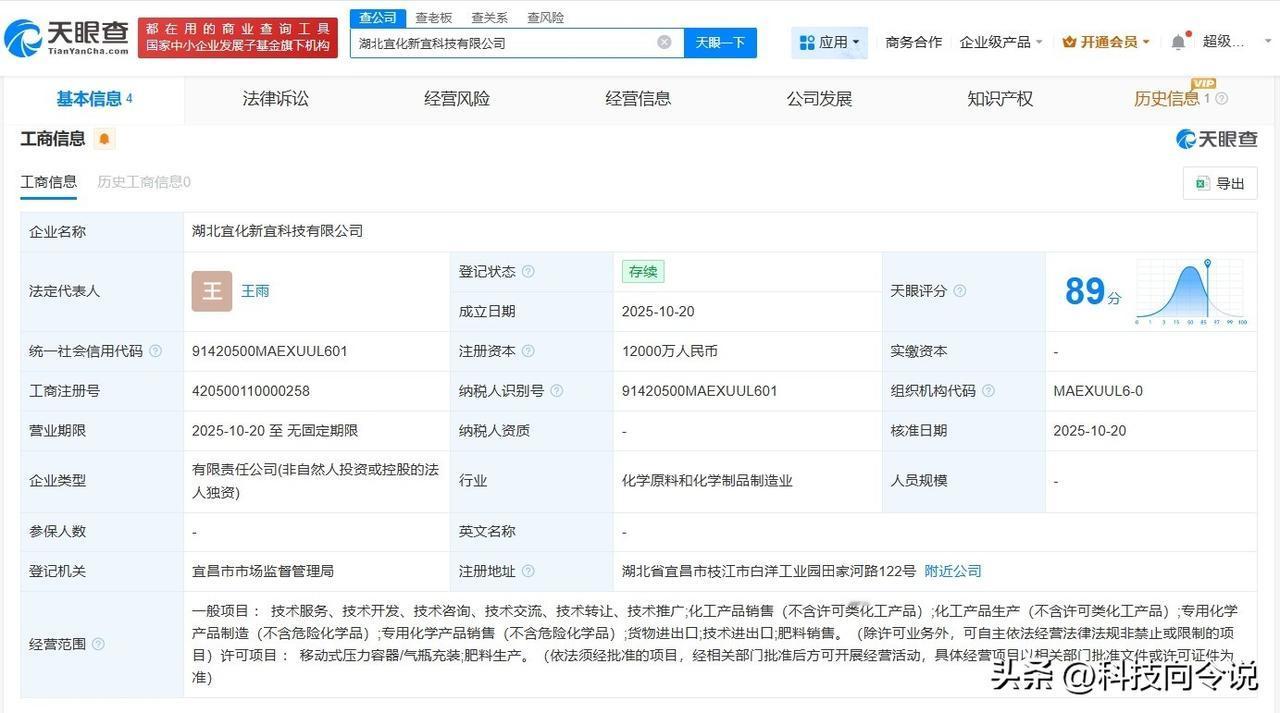The image size is (1280, 713).
Task: Click industry value 化学原料和化学制品制造业
Action: [707, 481]
